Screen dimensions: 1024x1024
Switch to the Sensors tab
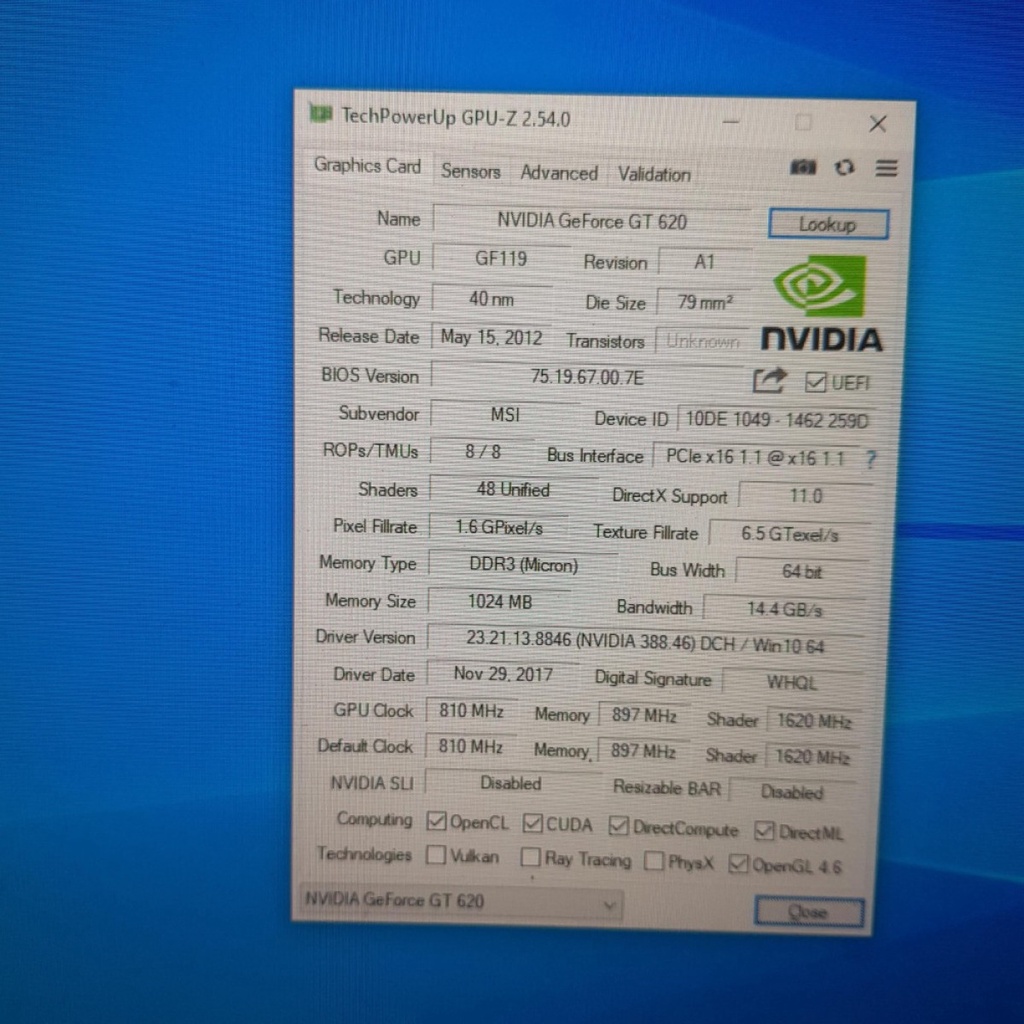point(470,171)
